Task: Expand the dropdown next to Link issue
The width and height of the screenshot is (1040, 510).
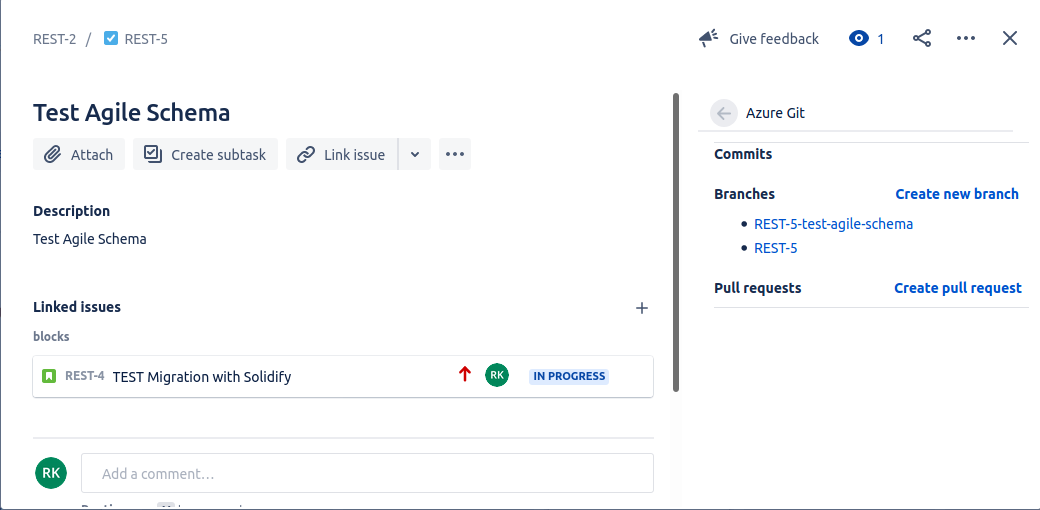Action: coord(415,155)
